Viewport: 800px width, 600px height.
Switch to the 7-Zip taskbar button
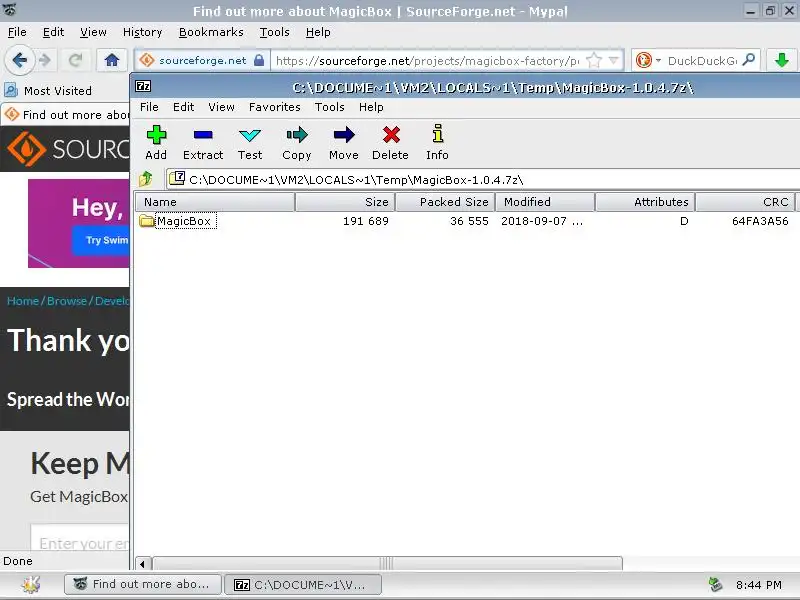[x=303, y=584]
